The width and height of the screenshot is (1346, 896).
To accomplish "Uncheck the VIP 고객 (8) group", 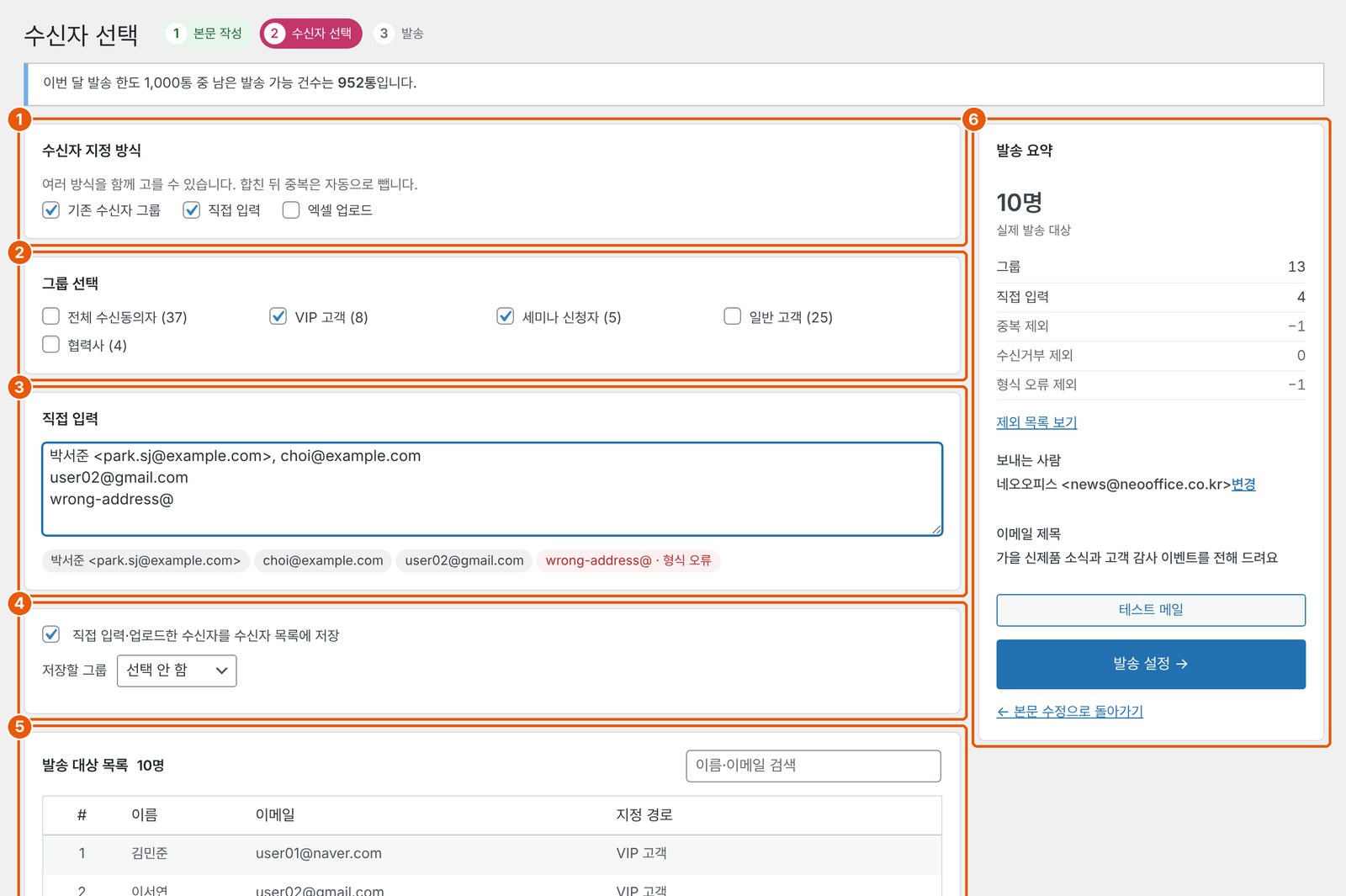I will click(x=278, y=316).
